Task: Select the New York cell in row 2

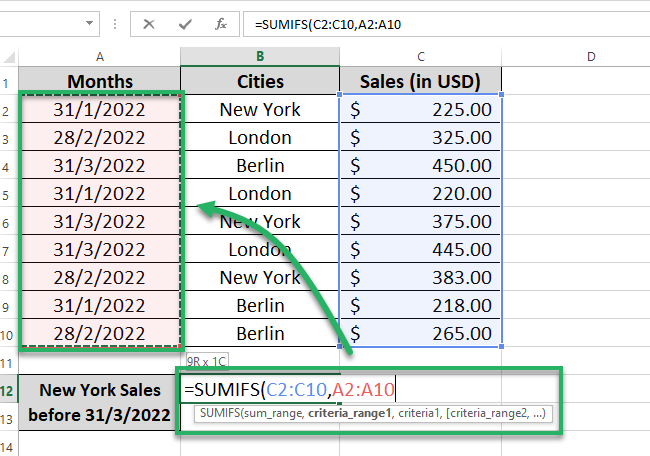Action: click(260, 109)
